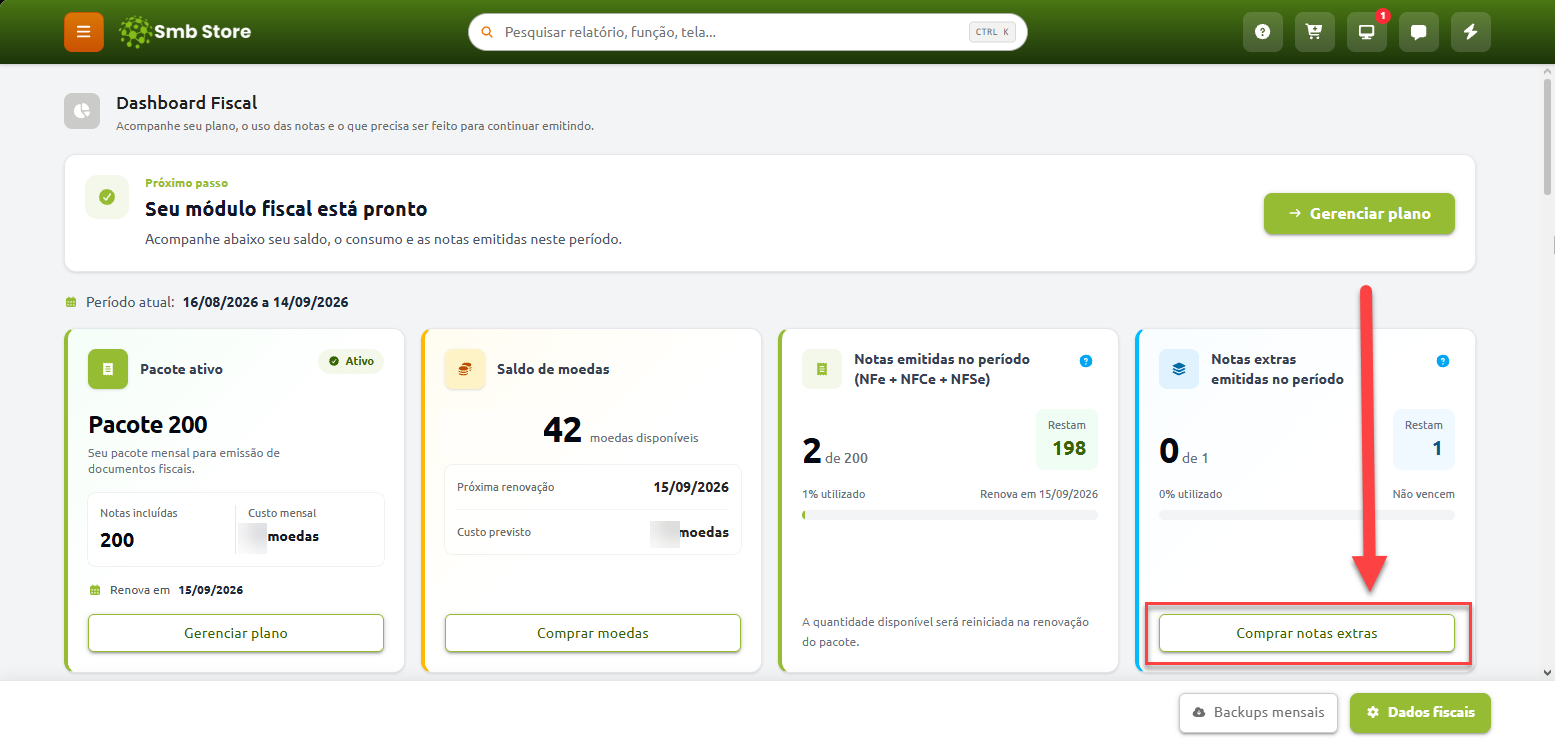Click the Comprar moedas button
The image size is (1555, 745).
[593, 633]
